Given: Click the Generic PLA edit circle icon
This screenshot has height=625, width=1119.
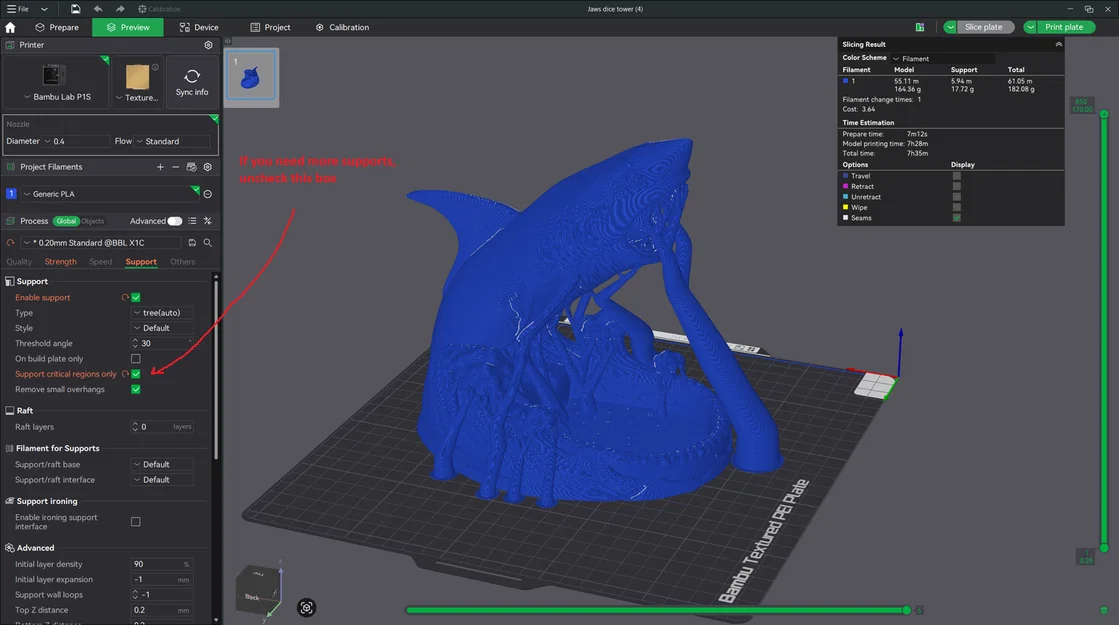Looking at the screenshot, I should pos(208,194).
